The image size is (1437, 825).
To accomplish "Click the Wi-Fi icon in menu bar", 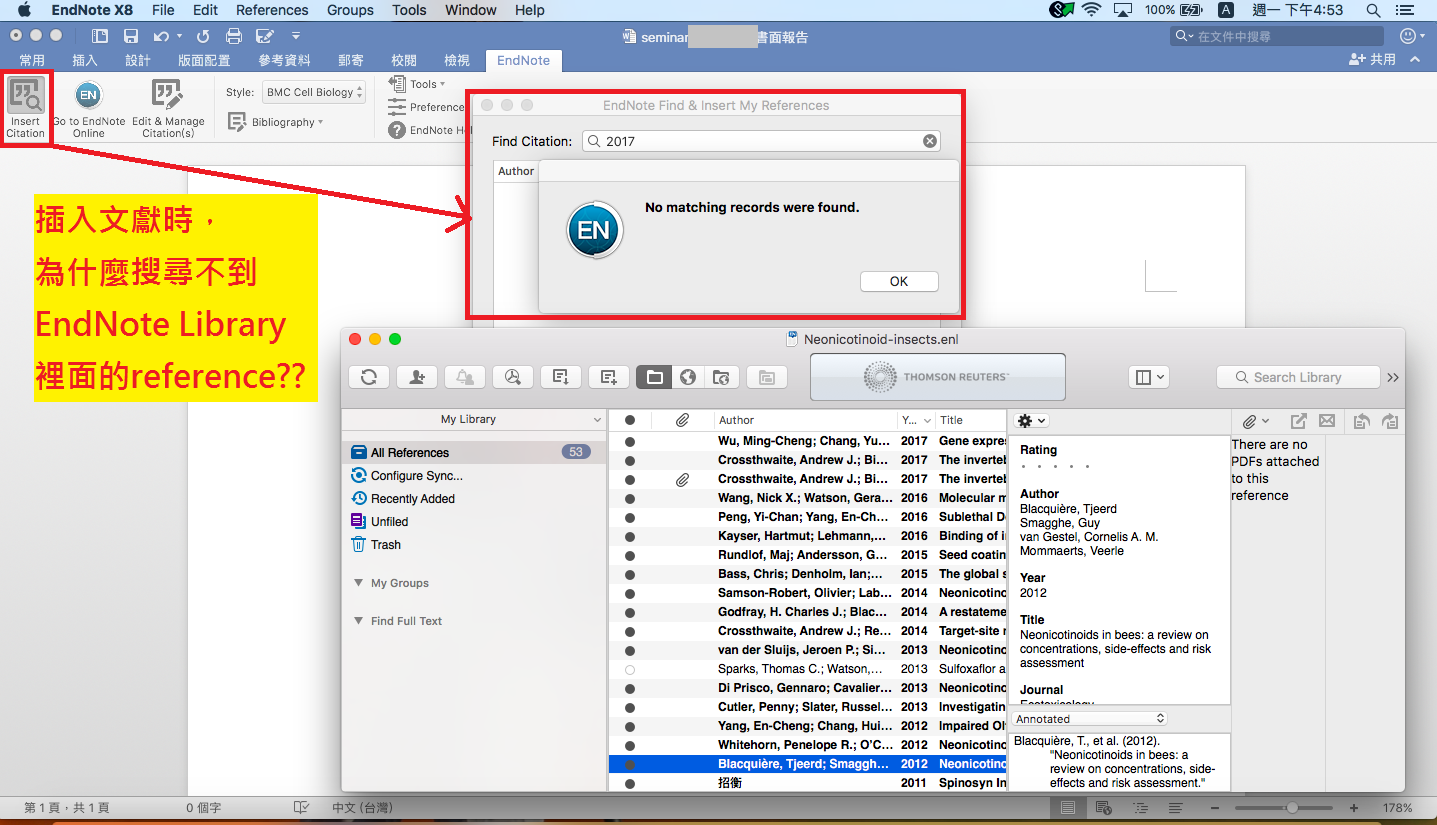I will pyautogui.click(x=1091, y=10).
